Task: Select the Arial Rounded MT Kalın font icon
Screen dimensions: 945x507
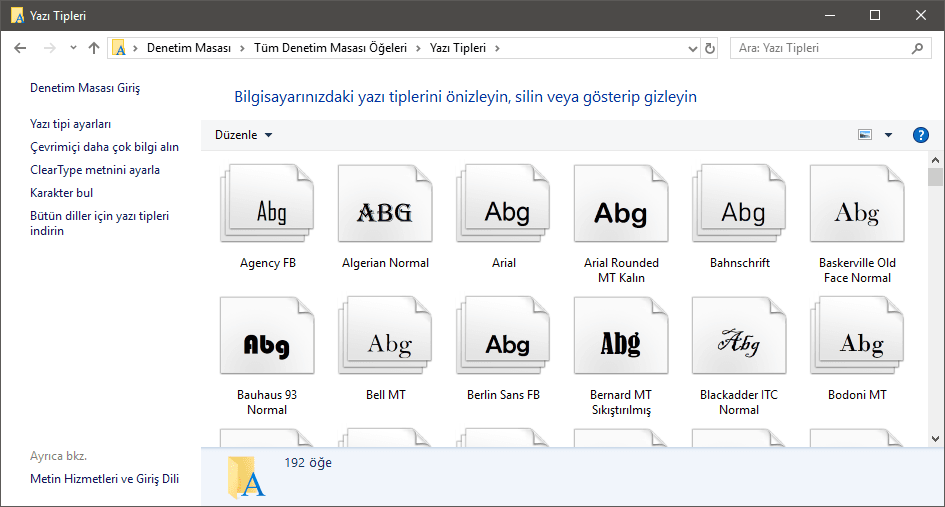Action: [621, 203]
